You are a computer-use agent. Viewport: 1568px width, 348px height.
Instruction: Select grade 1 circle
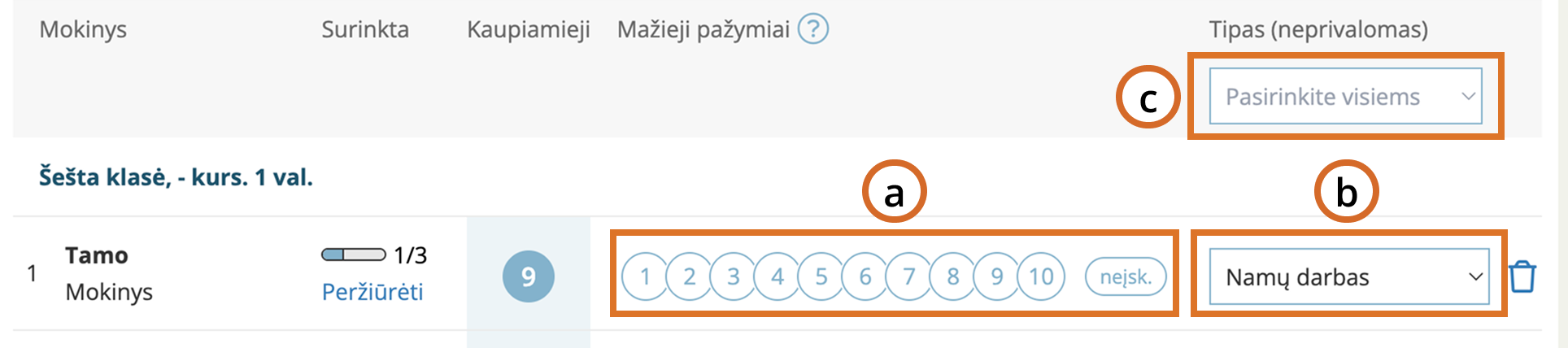[x=644, y=277]
